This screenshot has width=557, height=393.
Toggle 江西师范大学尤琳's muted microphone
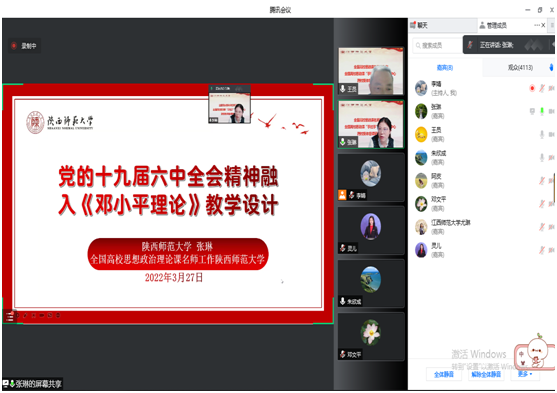pos(542,227)
